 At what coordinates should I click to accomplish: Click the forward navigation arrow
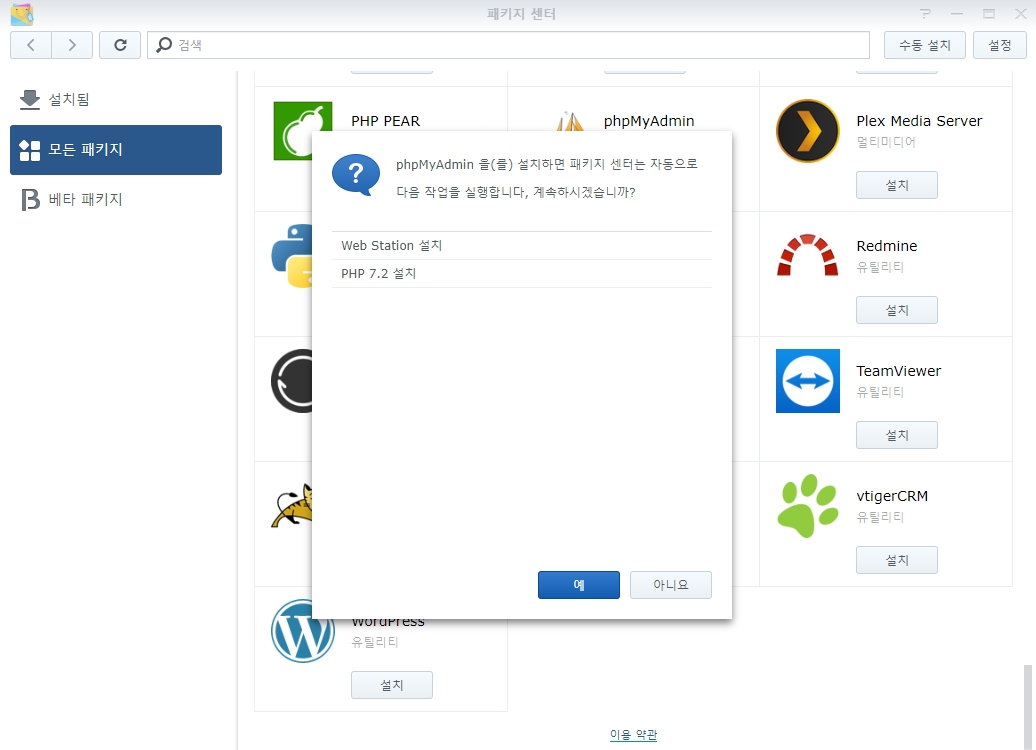pyautogui.click(x=72, y=45)
